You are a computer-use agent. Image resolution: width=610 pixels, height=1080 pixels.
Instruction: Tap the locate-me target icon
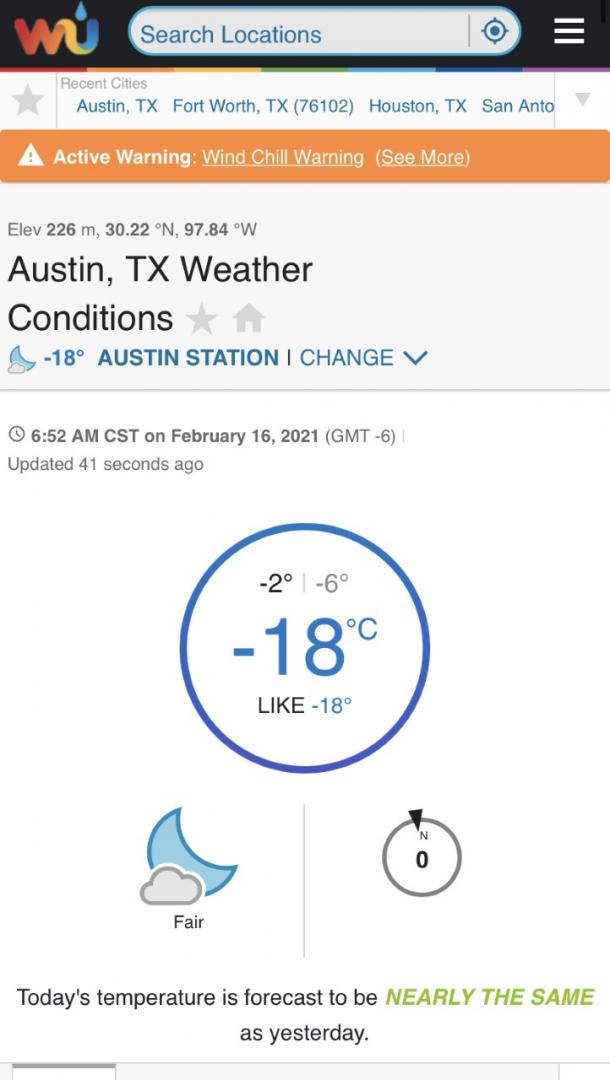coord(495,33)
